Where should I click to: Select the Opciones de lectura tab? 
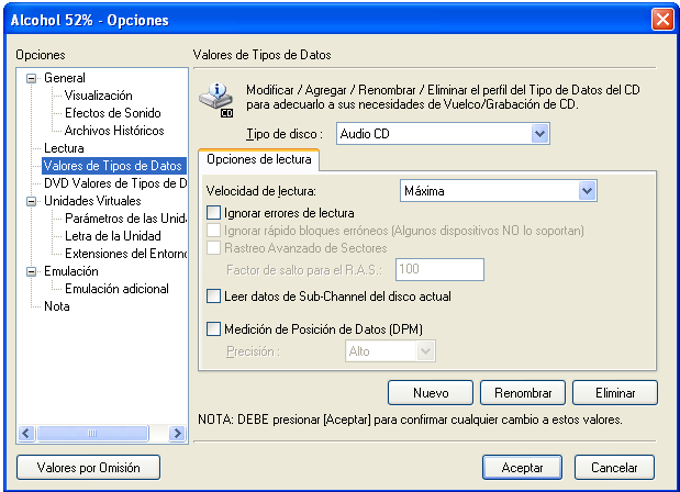tap(259, 160)
